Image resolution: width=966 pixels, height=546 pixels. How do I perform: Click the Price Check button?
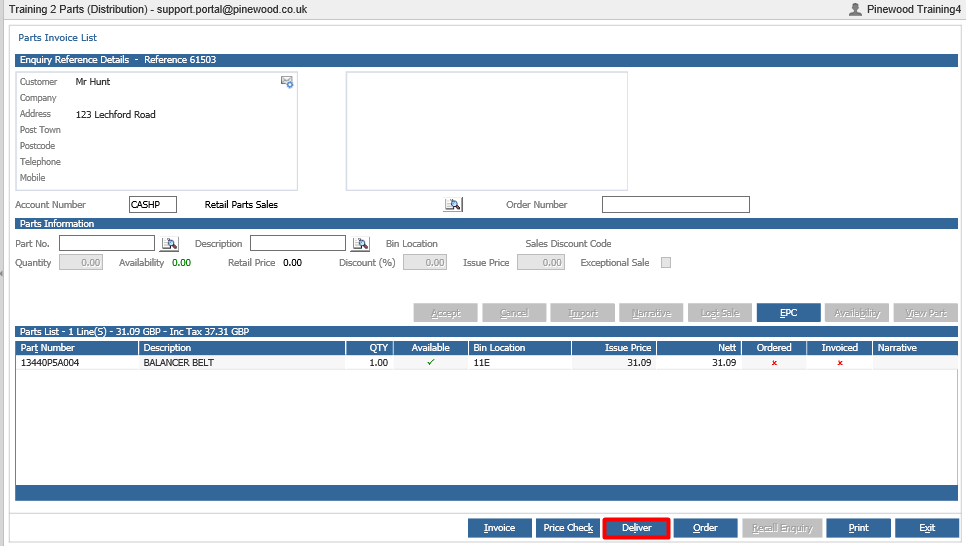[x=568, y=528]
